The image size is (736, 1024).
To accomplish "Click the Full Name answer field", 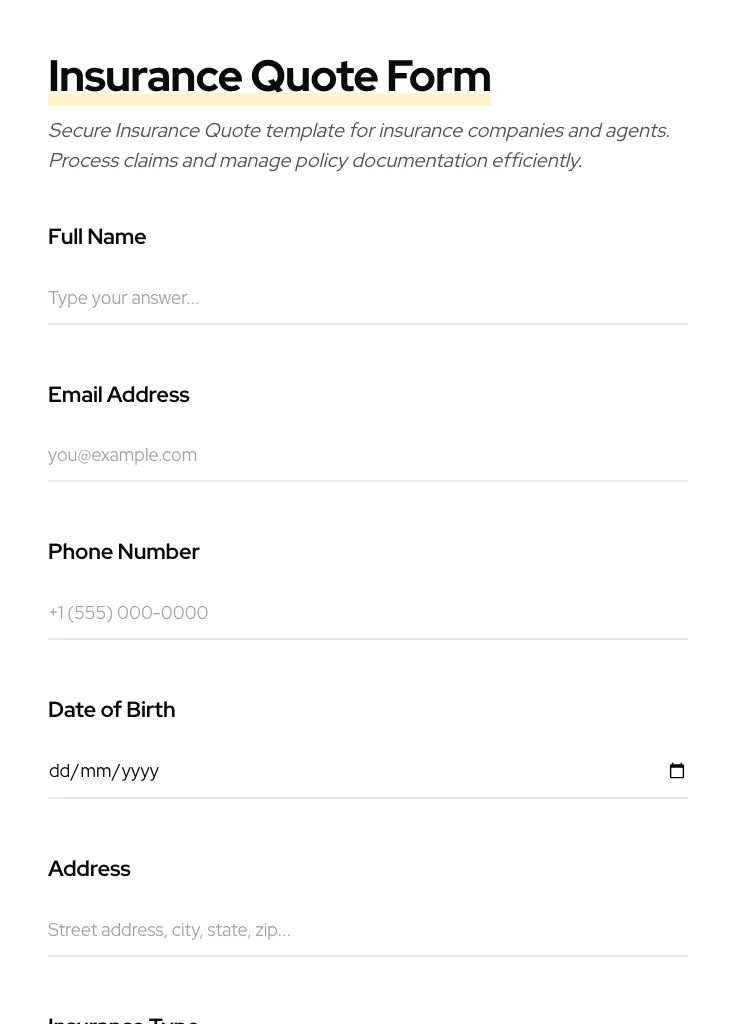I will tap(367, 298).
